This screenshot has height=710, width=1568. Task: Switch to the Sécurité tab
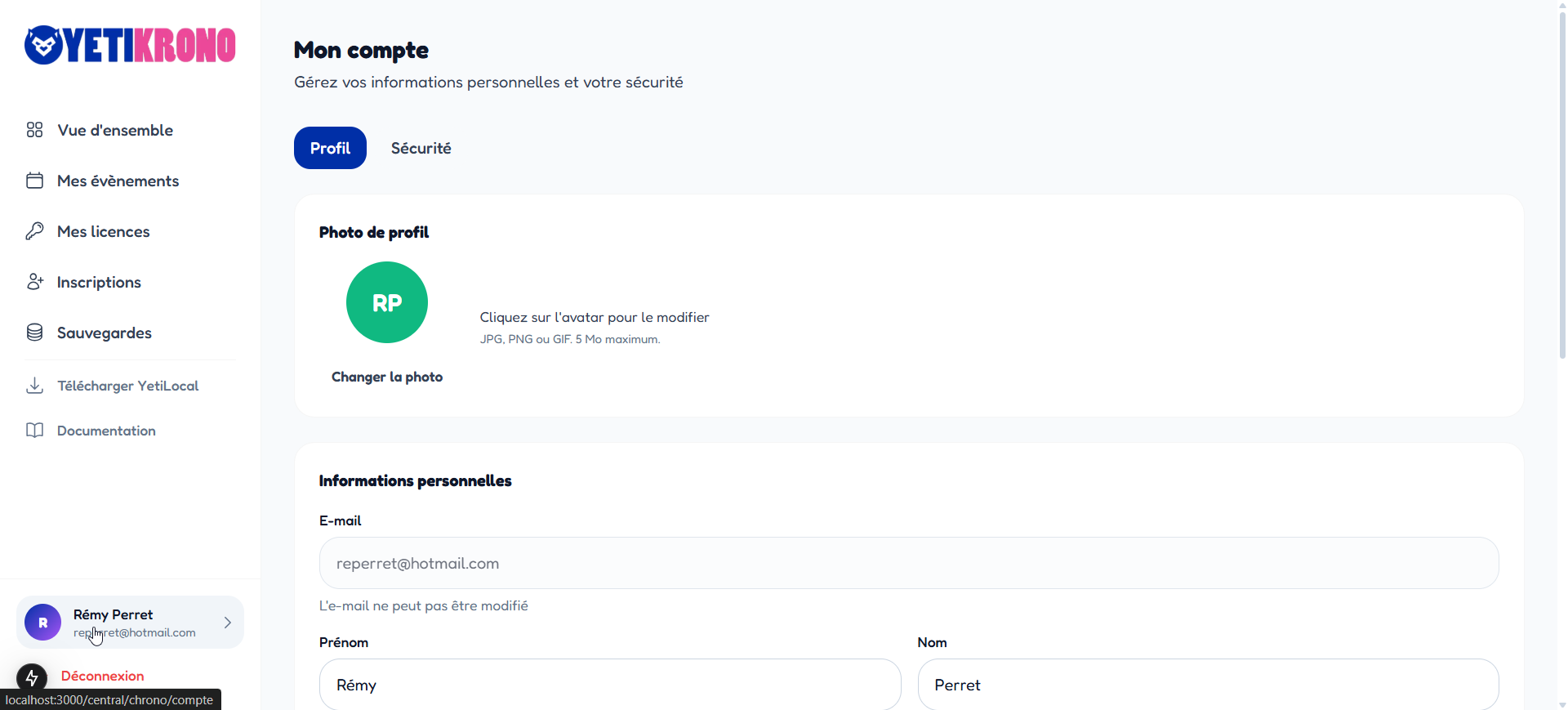(421, 148)
